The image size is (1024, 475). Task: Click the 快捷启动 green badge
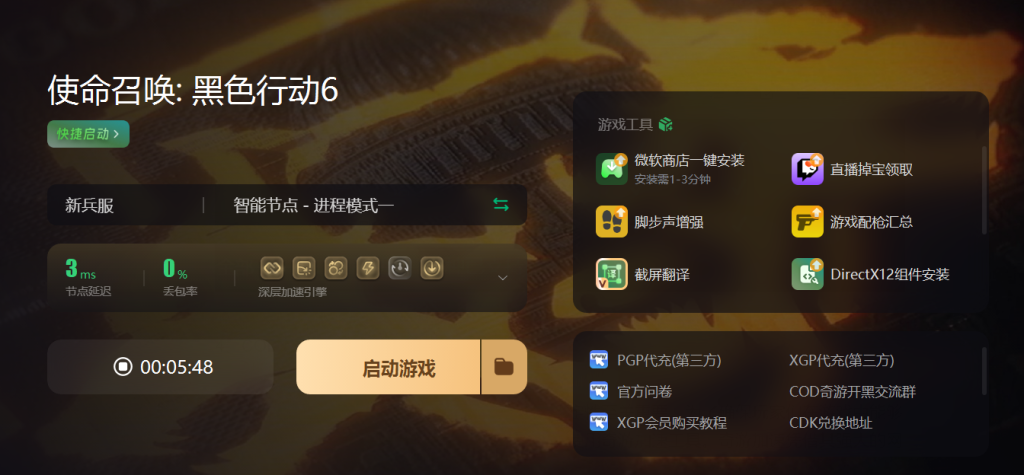coord(88,134)
